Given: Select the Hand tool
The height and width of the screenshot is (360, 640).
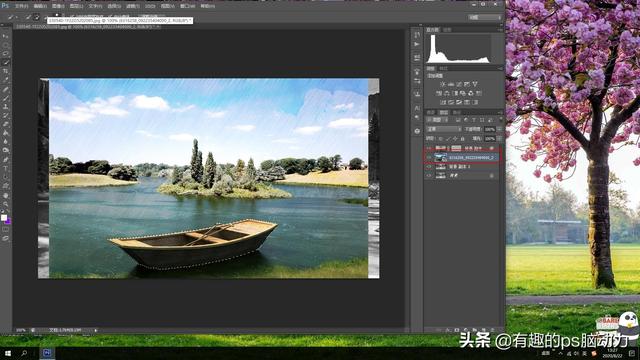Looking at the screenshot, I should (5, 195).
